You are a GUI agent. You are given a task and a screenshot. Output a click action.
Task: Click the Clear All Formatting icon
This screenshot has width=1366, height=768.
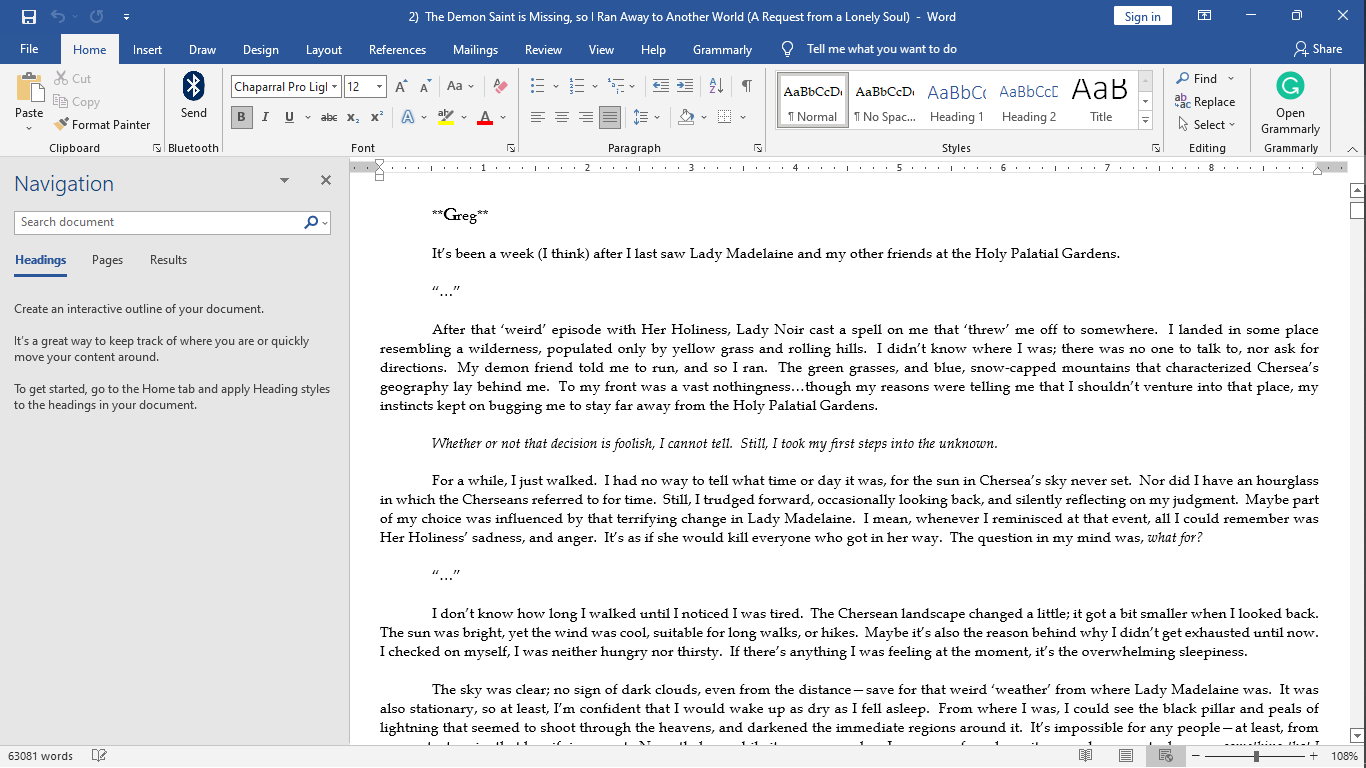pos(501,86)
